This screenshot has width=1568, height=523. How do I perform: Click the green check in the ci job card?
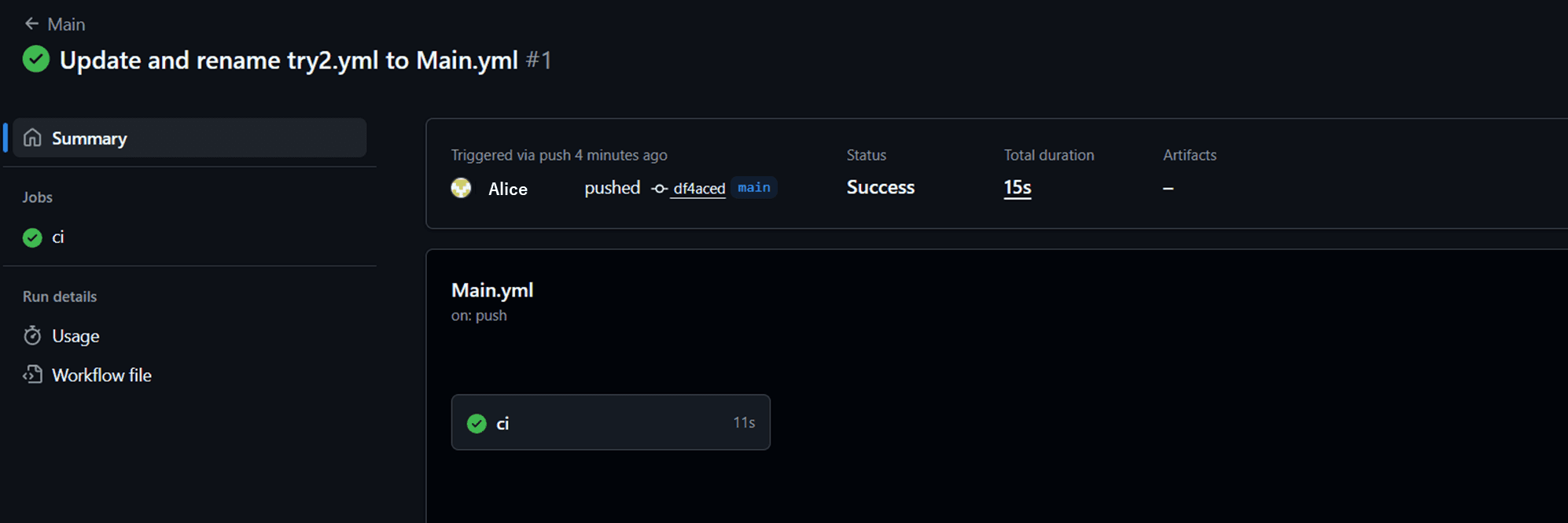[477, 423]
